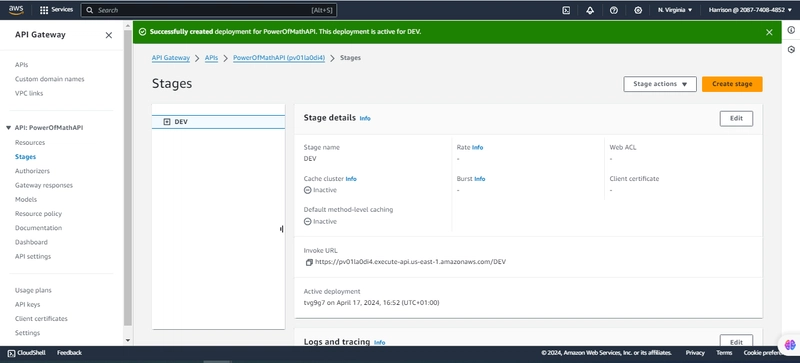
Task: Edit the Logs and tracing section
Action: (x=736, y=342)
